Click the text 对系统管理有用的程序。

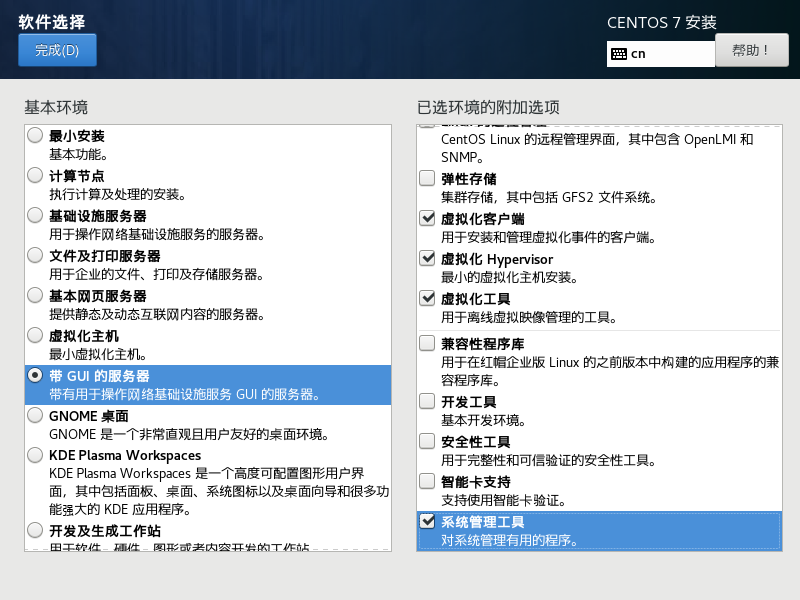click(510, 540)
